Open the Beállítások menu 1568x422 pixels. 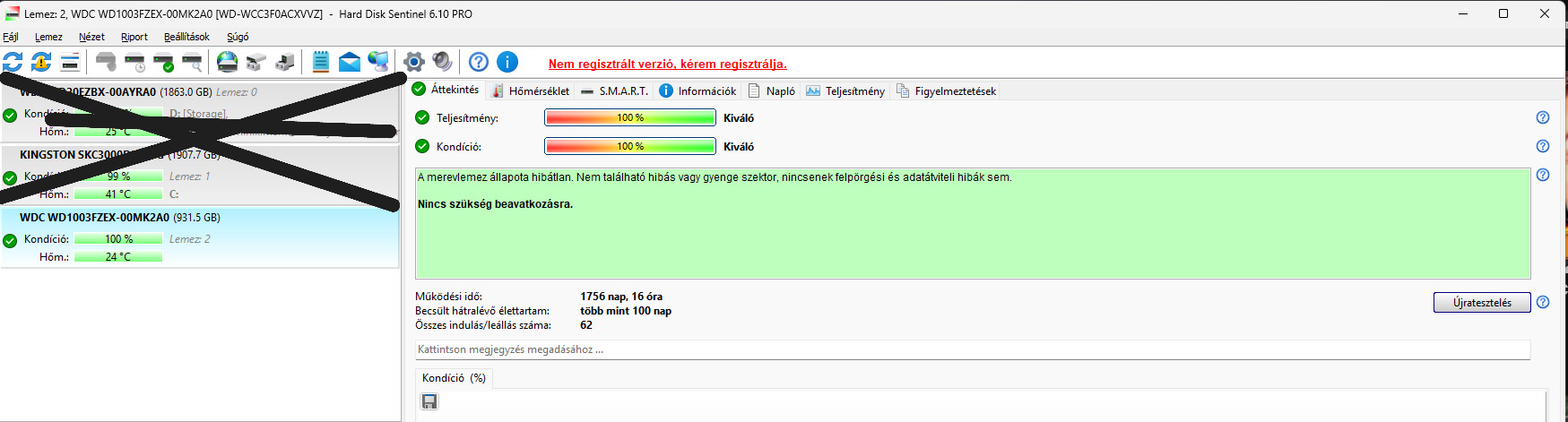click(186, 37)
